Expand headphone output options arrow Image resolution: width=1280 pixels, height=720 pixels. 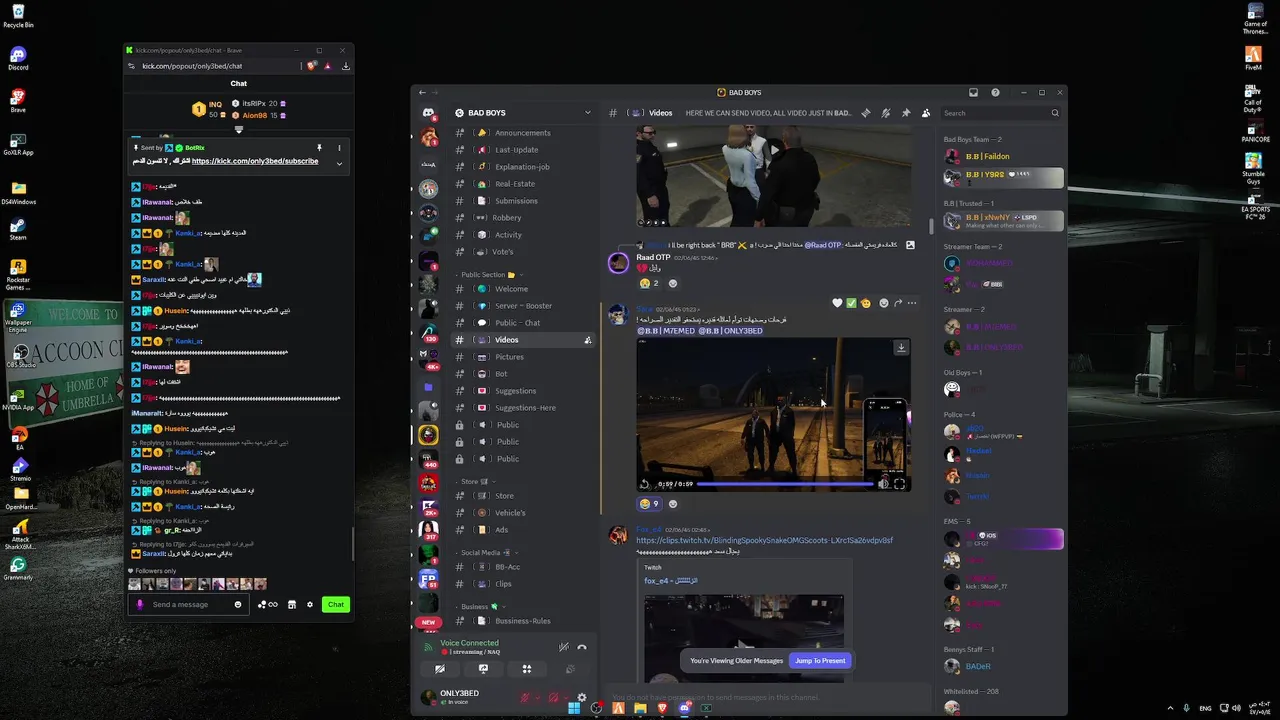click(566, 697)
